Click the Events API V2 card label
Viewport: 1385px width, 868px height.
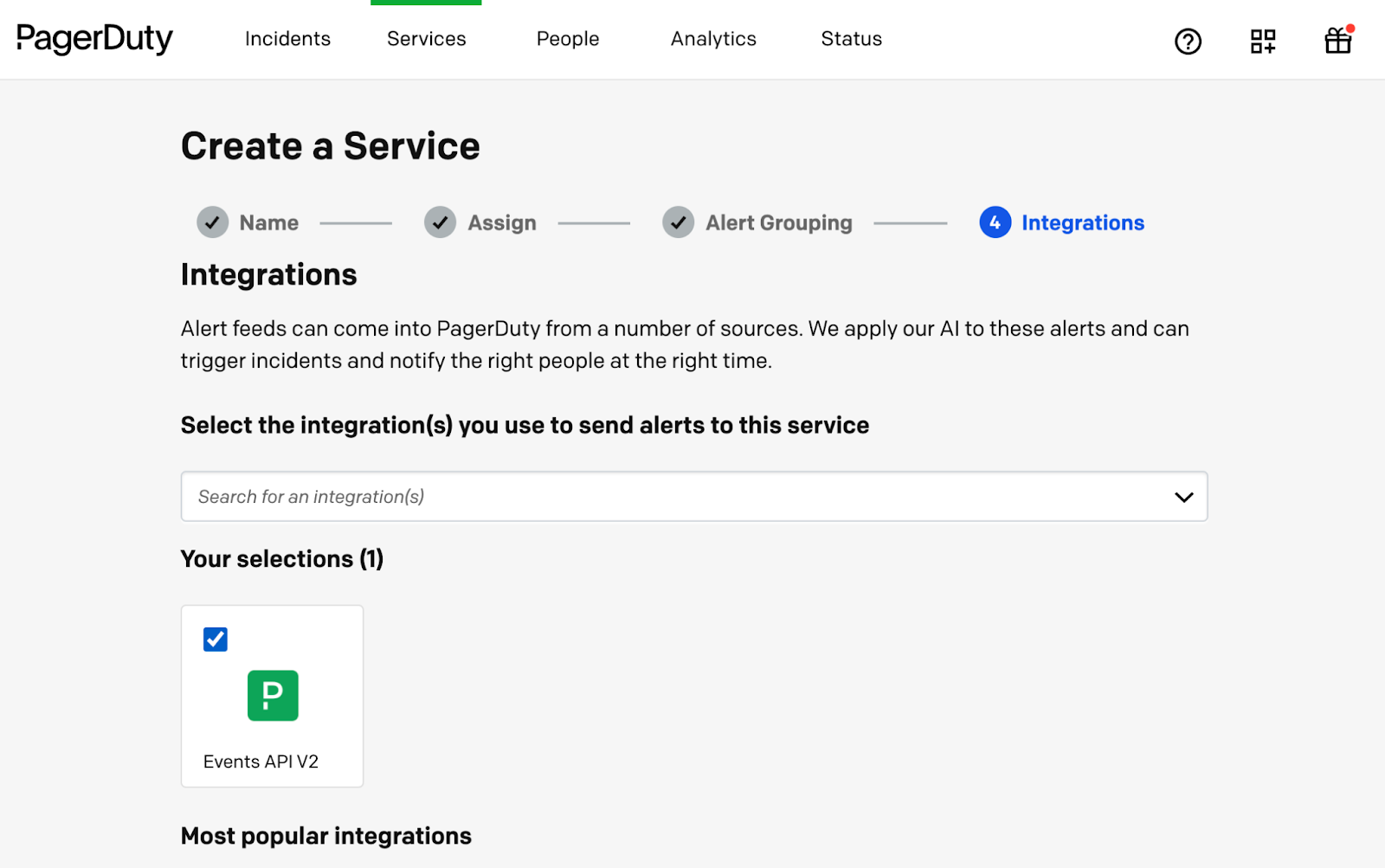pyautogui.click(x=261, y=762)
